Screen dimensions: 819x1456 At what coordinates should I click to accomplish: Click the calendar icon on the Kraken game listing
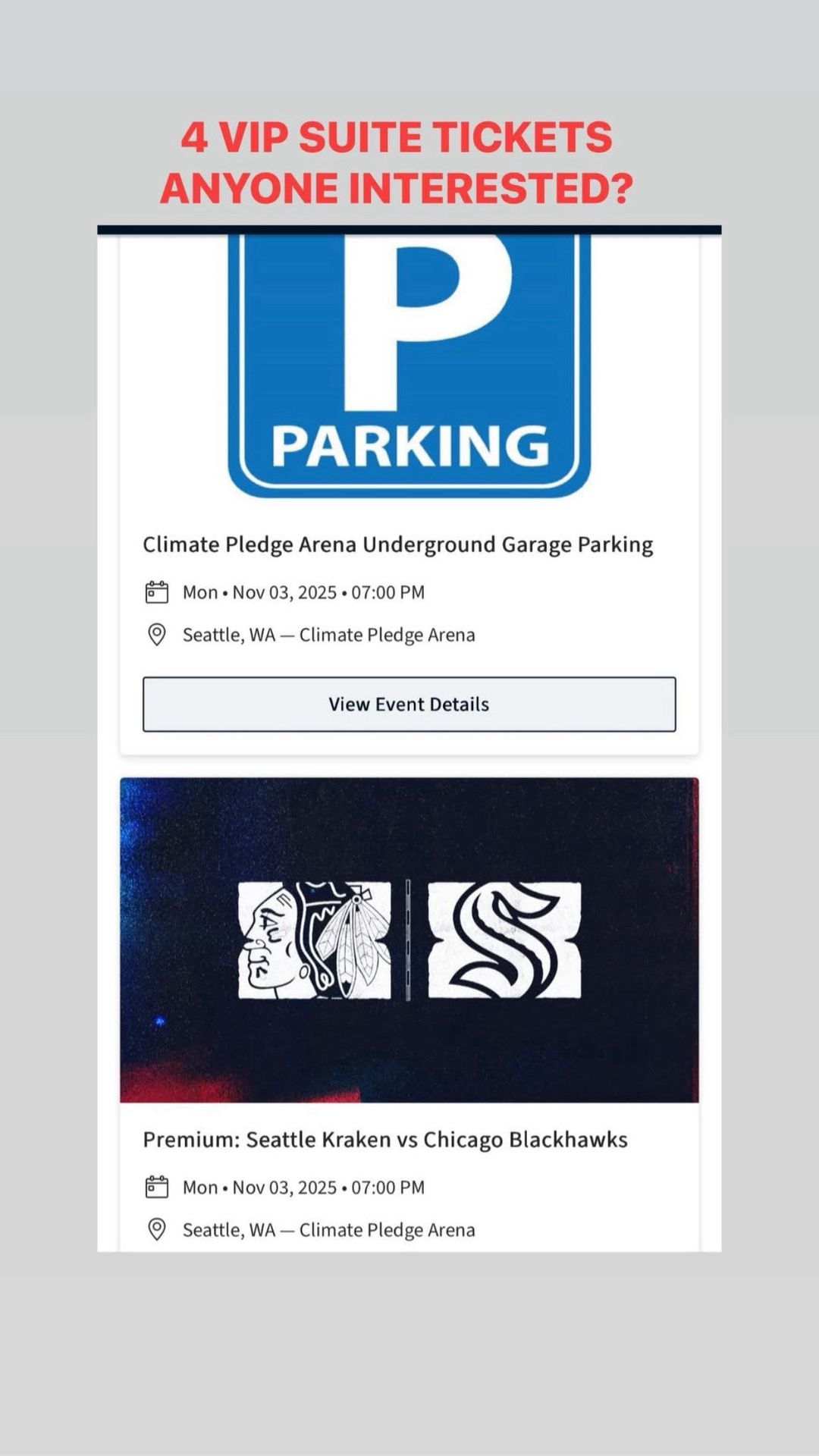[x=158, y=1188]
